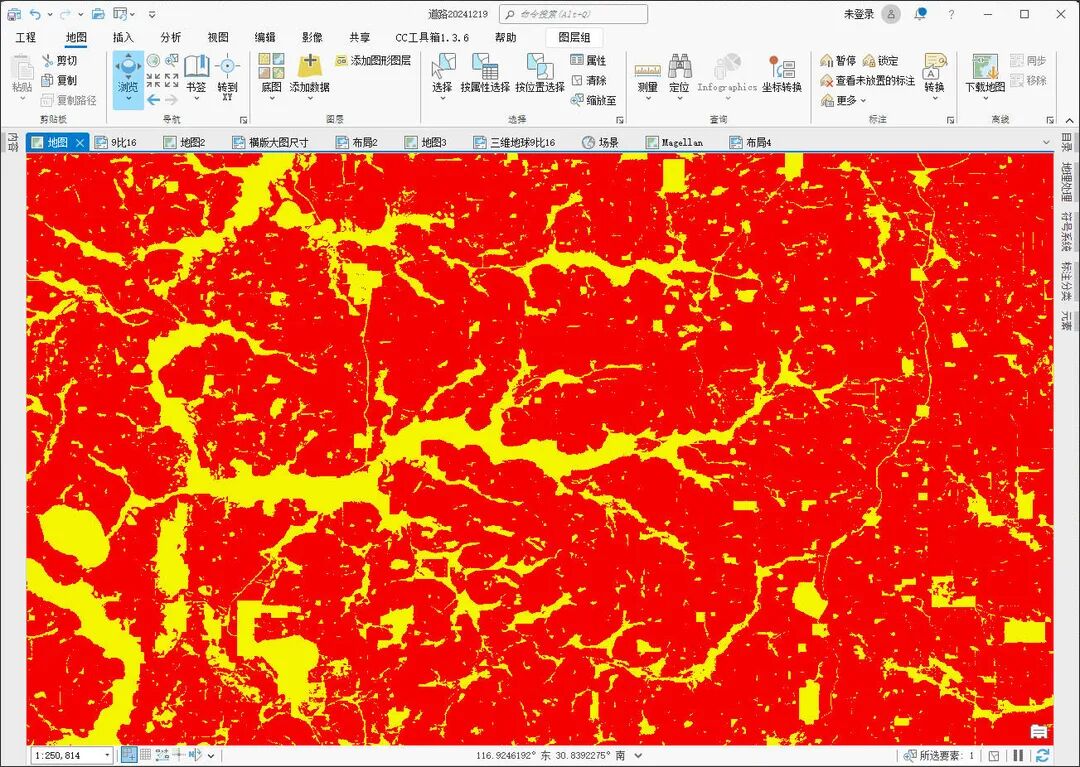This screenshot has height=767, width=1080.
Task: Open the Undo history dropdown arrow
Action: (50, 14)
